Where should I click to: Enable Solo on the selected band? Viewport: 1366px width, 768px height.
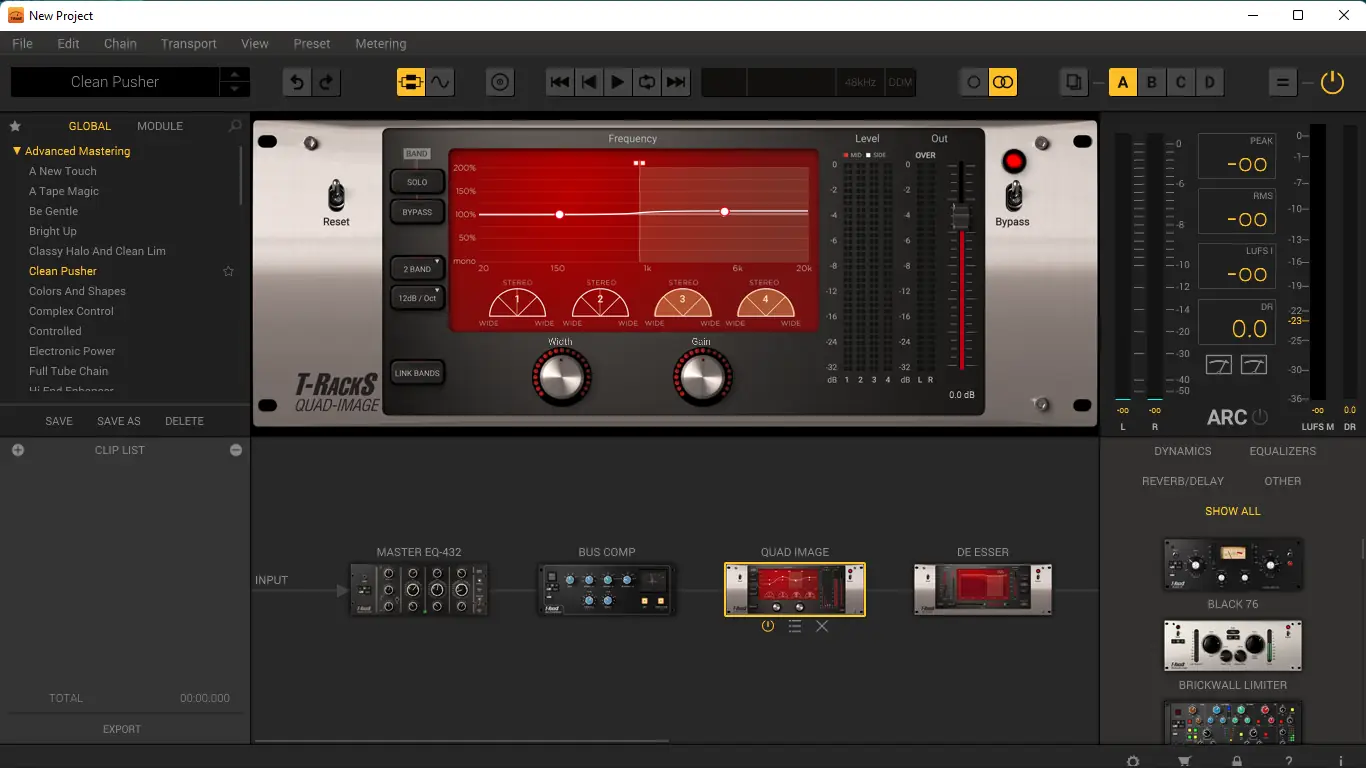(x=416, y=181)
